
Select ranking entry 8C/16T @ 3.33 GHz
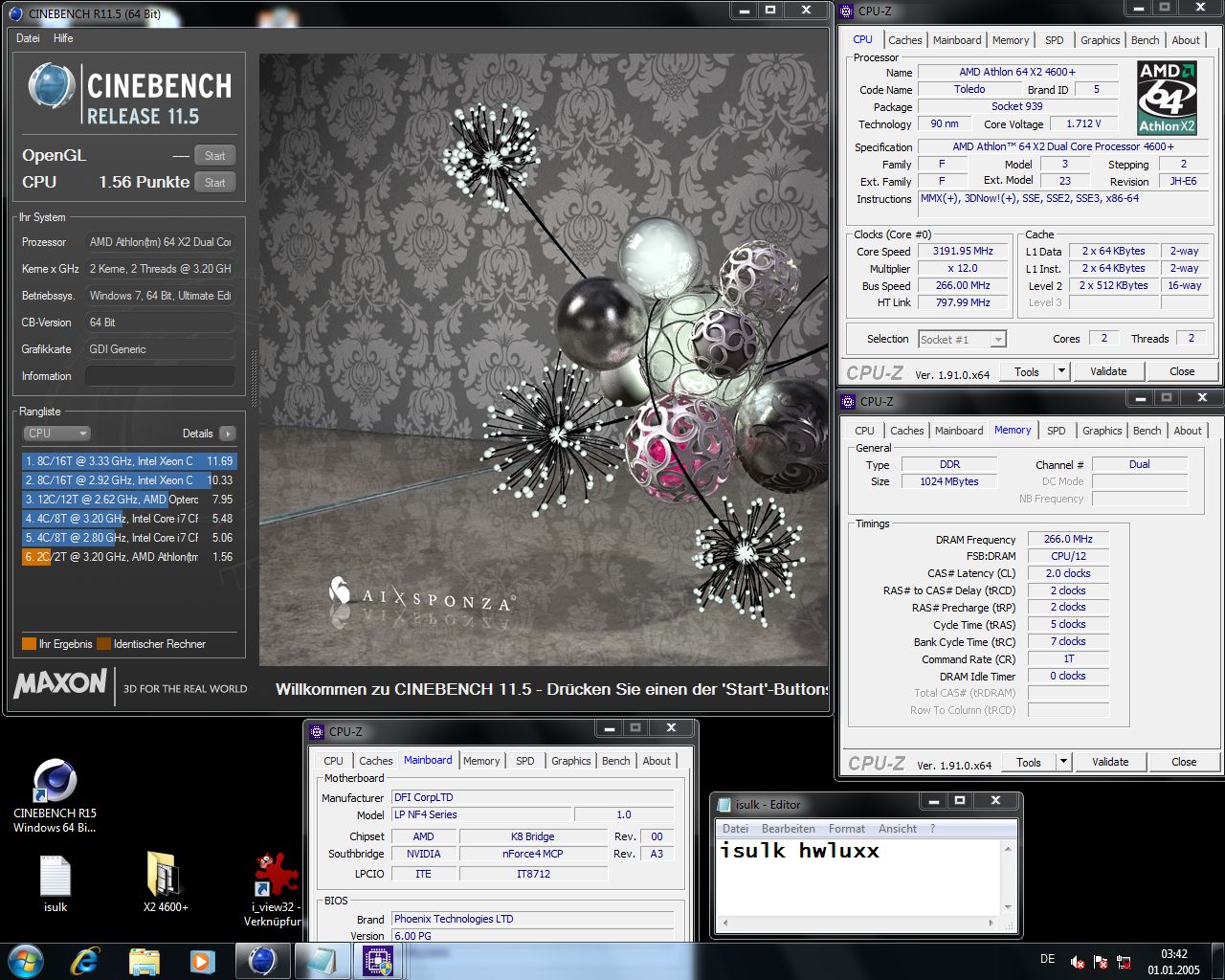point(128,461)
